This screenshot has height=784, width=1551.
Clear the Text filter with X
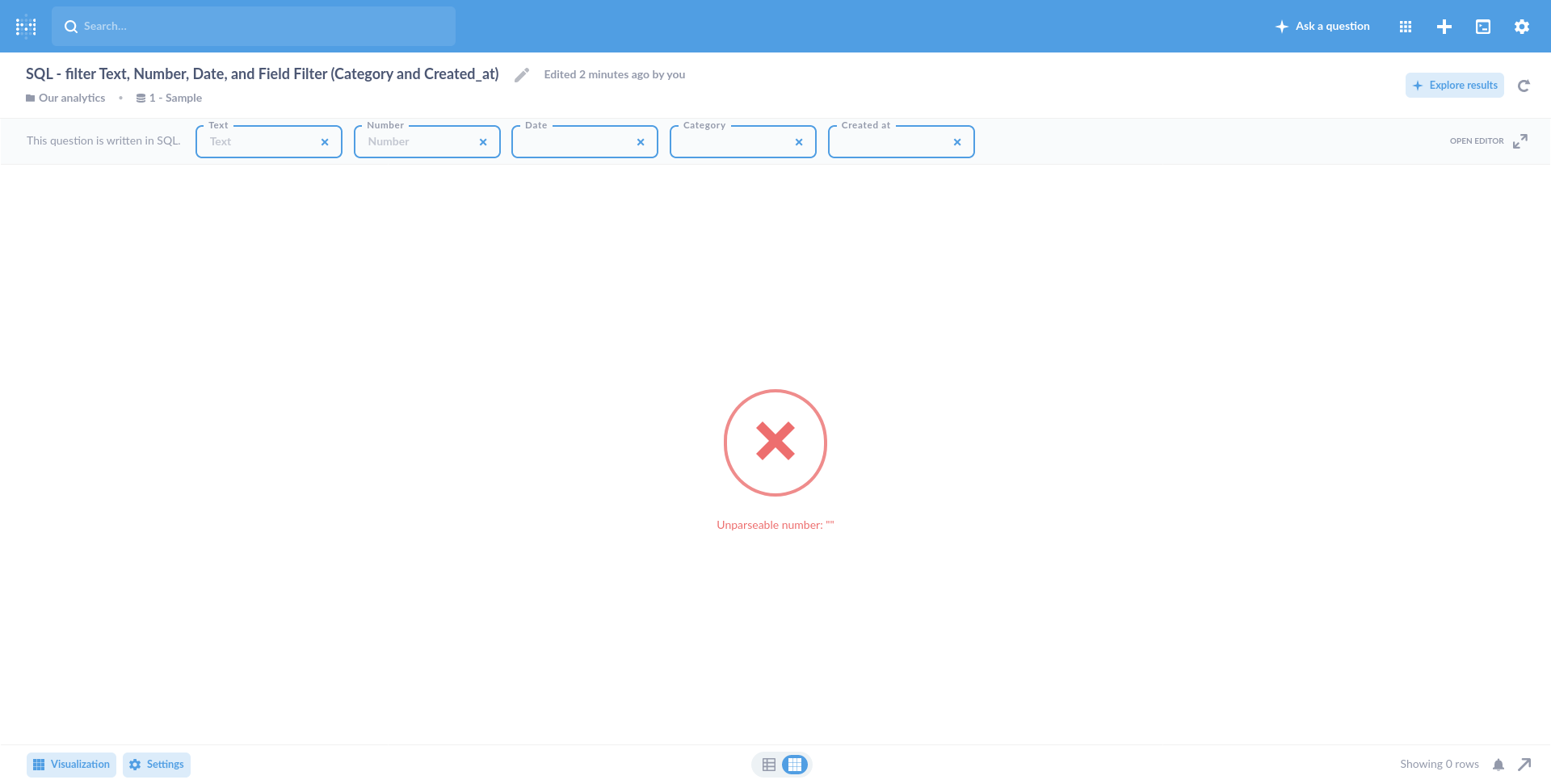325,142
